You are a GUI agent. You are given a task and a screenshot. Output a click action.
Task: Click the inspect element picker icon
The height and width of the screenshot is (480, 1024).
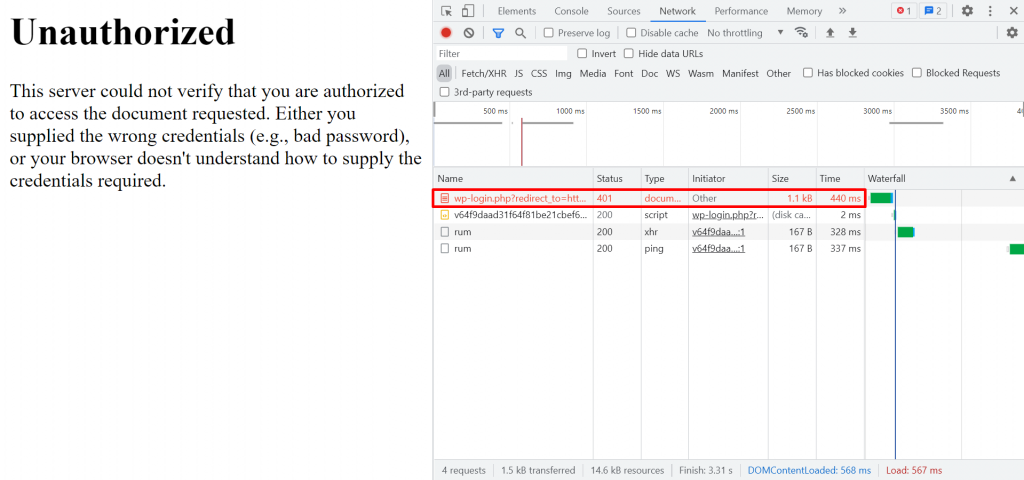pos(446,11)
